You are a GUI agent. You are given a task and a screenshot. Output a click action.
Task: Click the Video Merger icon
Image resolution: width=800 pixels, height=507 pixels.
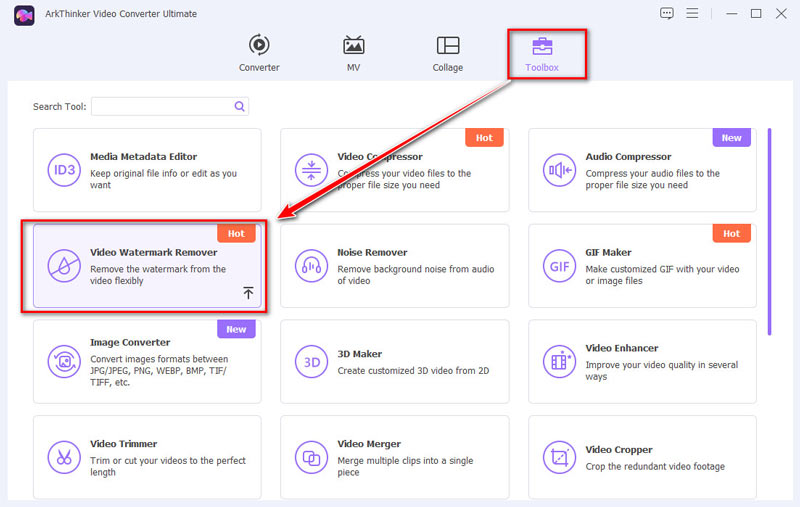pyautogui.click(x=311, y=458)
